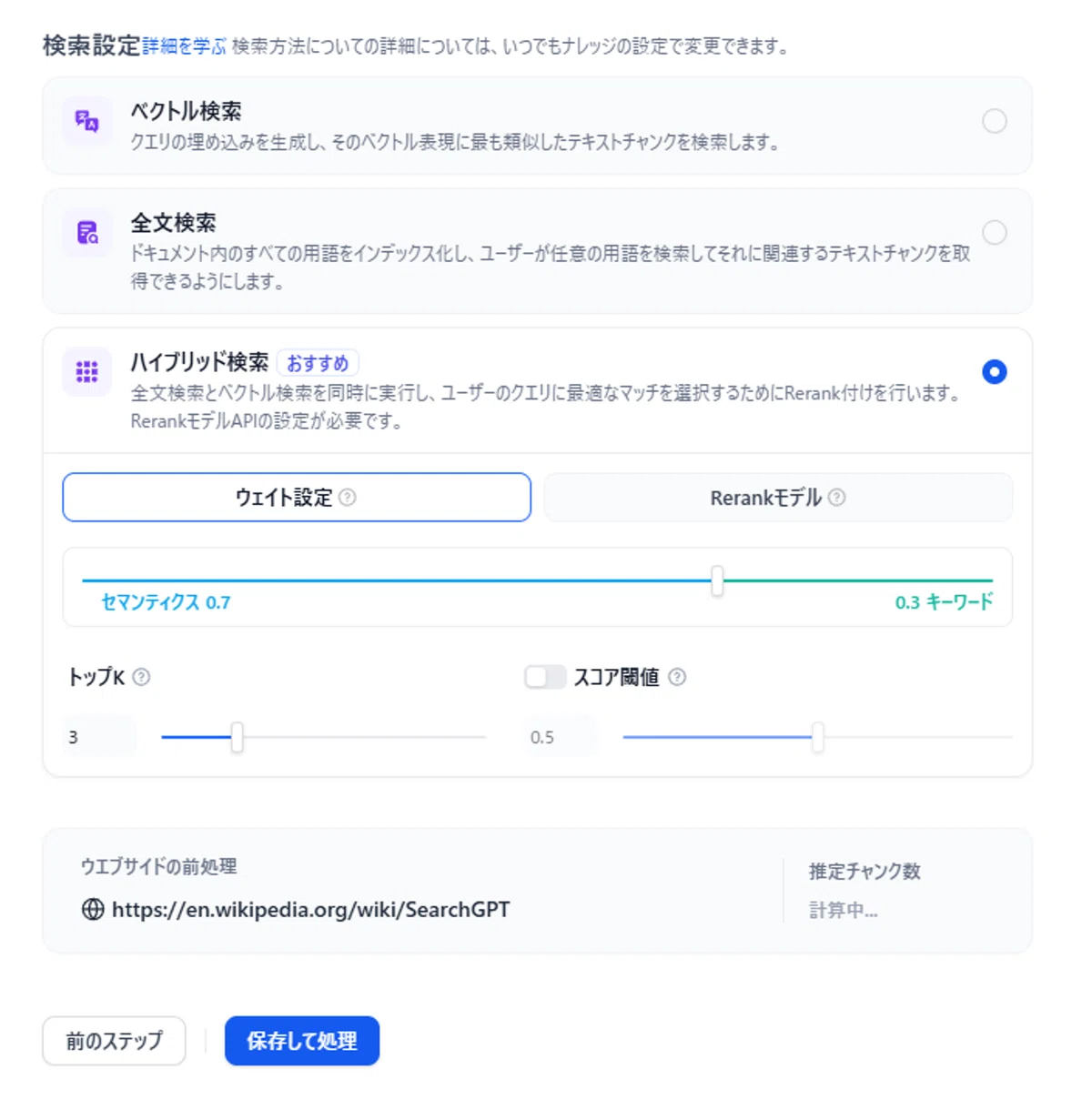Click globe icon beside Wikipedia URL
The height and width of the screenshot is (1110, 1092).
coord(93,909)
